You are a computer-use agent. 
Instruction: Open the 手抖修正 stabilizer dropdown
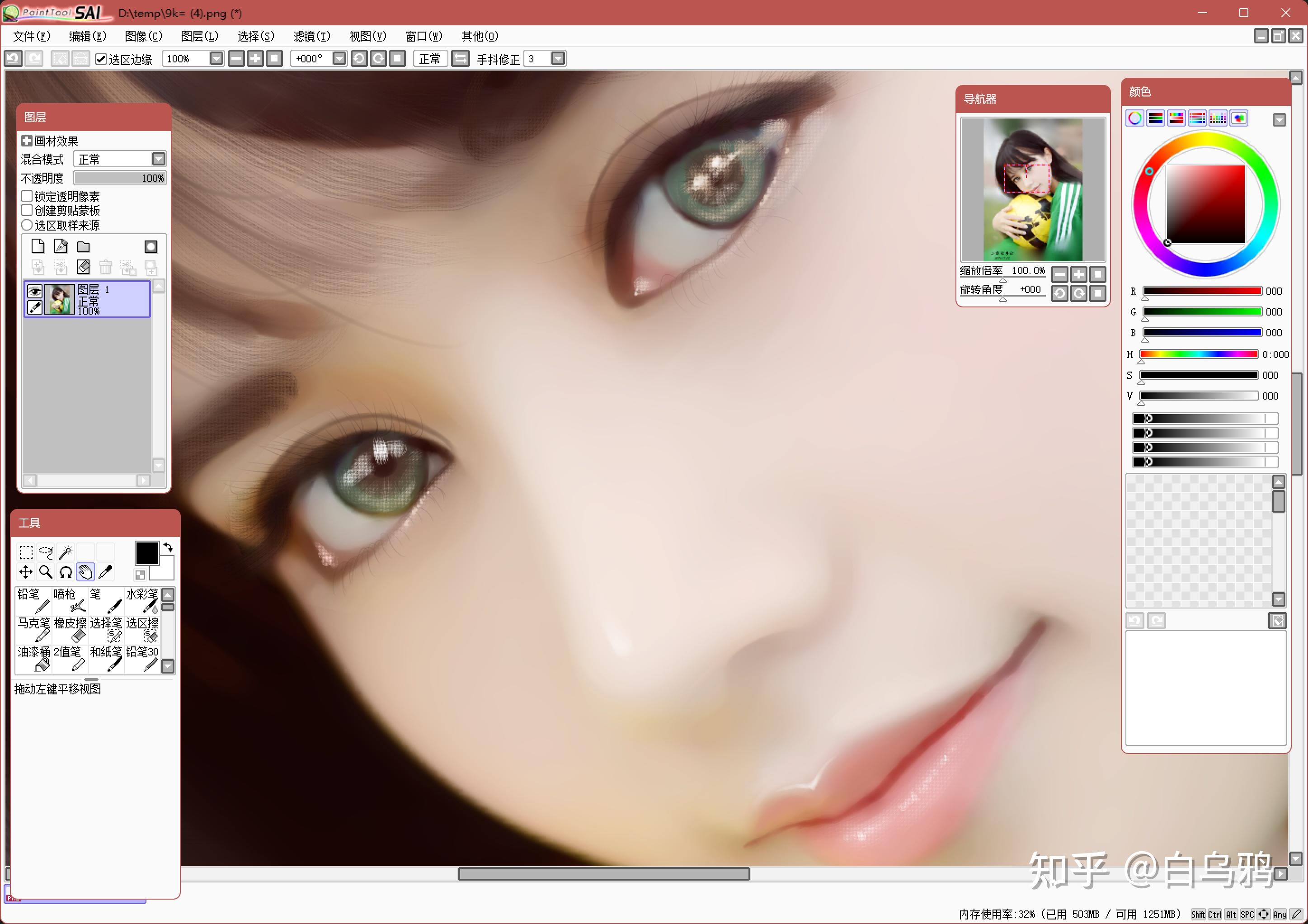(x=558, y=58)
